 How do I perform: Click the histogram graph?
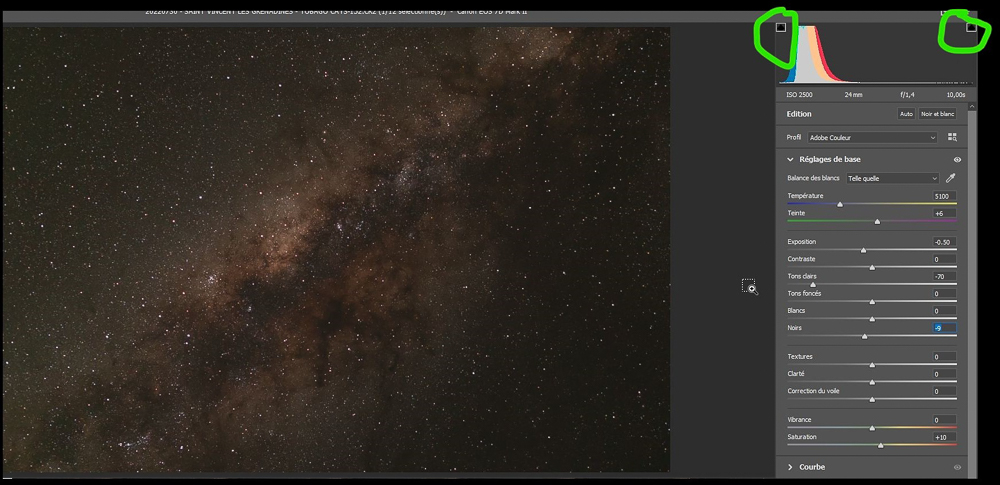875,55
